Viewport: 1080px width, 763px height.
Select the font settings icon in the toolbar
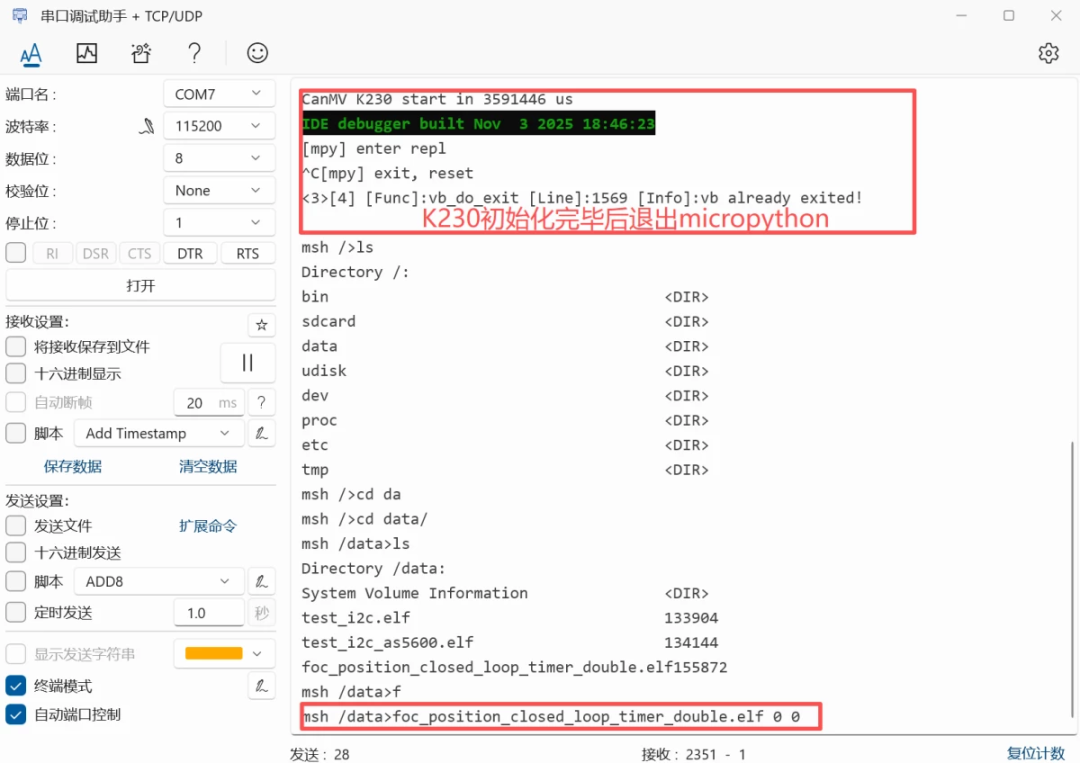[x=31, y=53]
